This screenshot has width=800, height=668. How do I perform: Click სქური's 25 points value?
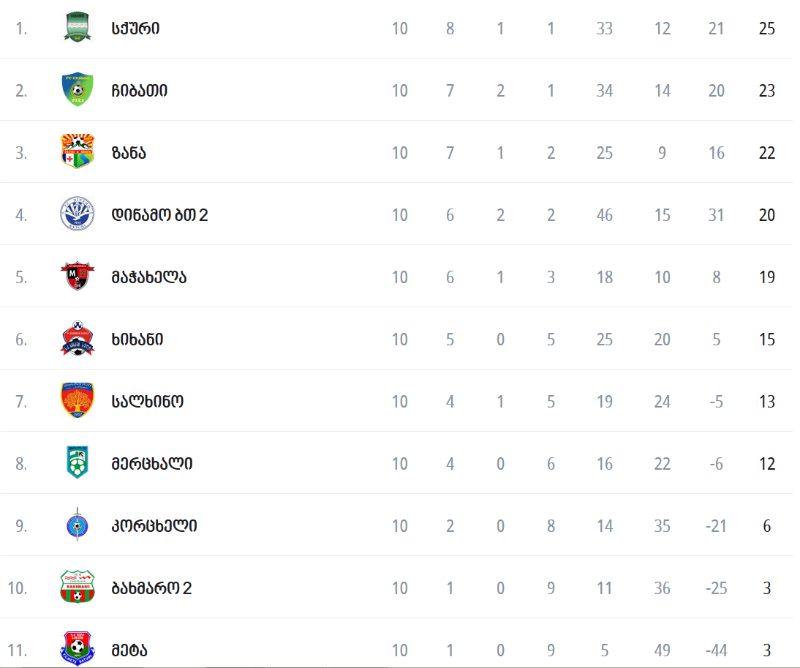767,28
